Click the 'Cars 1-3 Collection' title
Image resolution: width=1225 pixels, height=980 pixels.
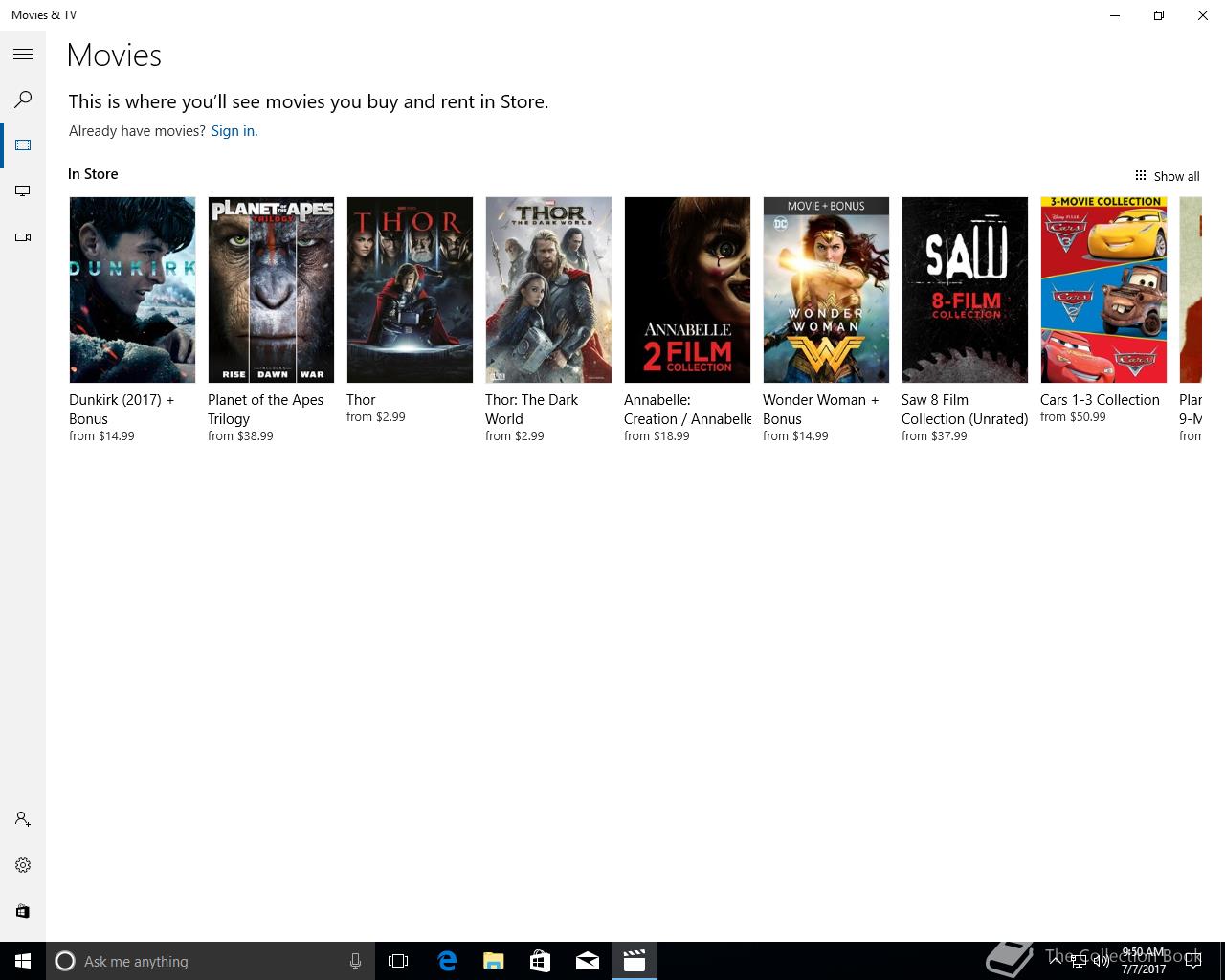(x=1100, y=400)
